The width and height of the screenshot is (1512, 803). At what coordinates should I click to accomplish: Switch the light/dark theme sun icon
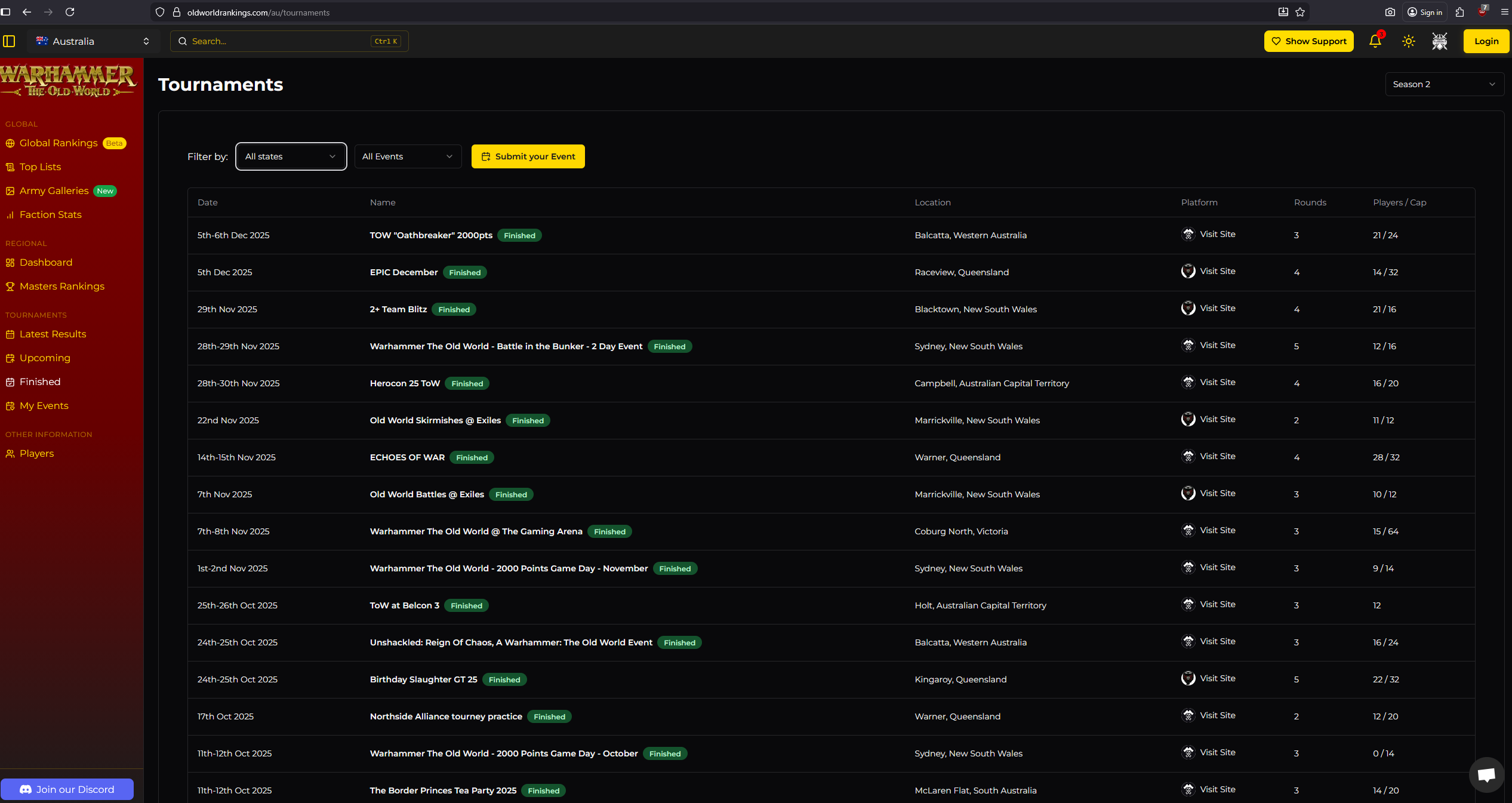(x=1409, y=41)
